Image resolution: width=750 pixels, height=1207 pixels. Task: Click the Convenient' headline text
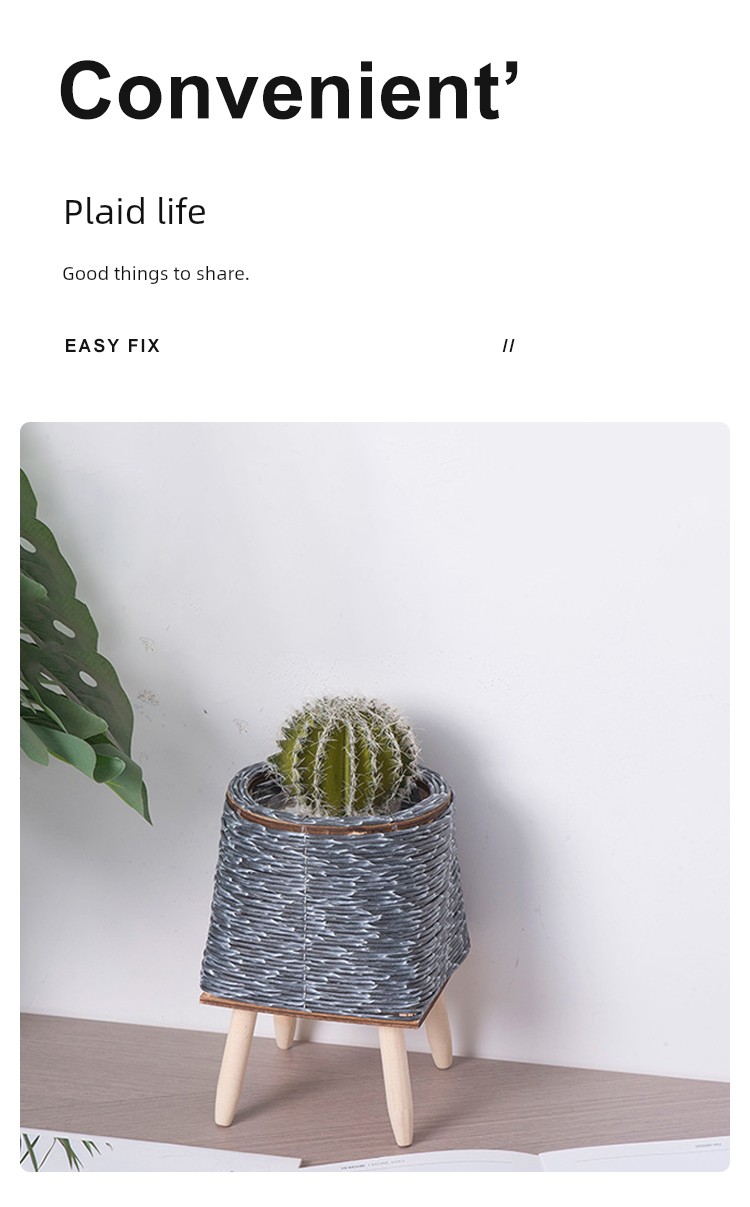(290, 90)
